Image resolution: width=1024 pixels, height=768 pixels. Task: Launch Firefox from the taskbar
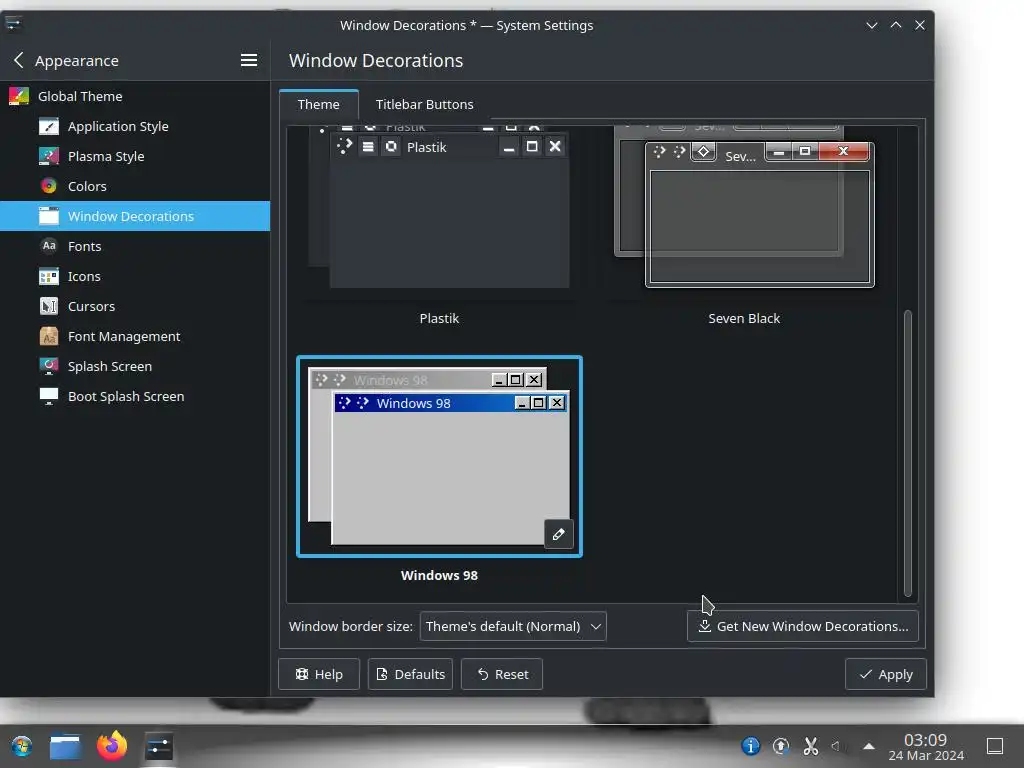pyautogui.click(x=112, y=746)
